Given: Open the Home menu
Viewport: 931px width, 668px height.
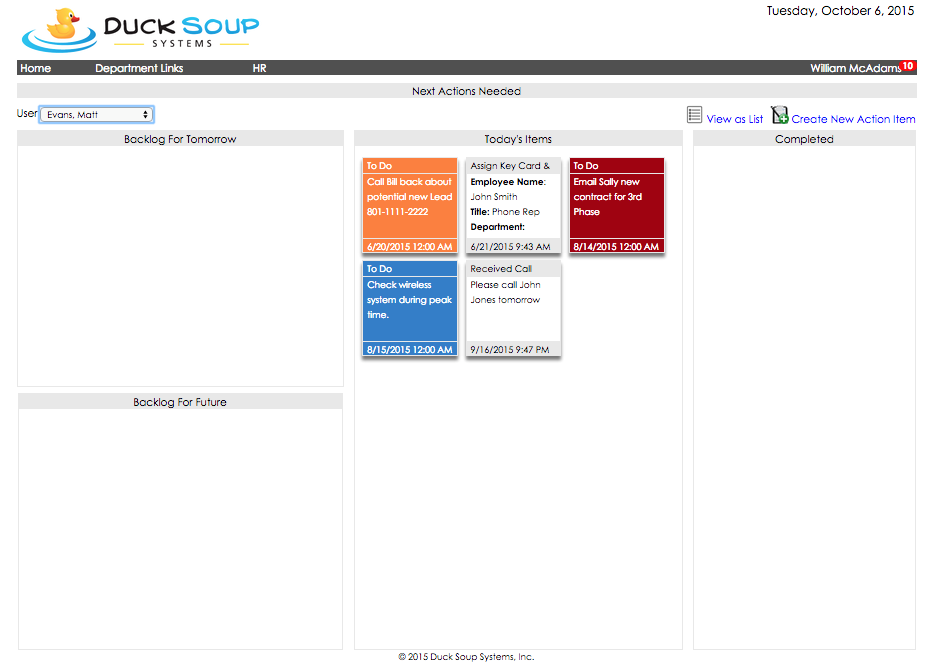Looking at the screenshot, I should [36, 69].
